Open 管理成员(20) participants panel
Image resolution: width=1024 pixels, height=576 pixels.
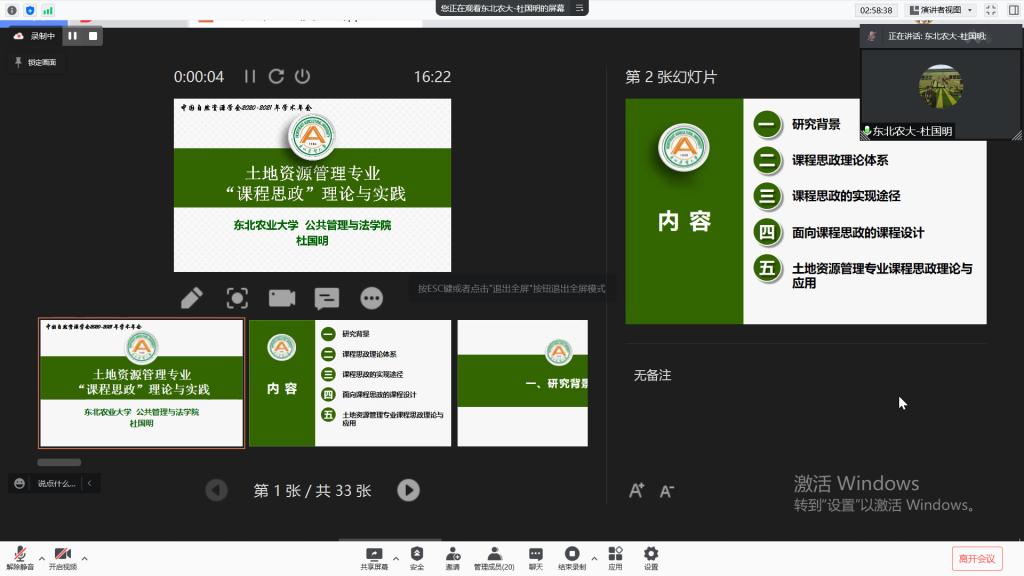click(x=494, y=555)
